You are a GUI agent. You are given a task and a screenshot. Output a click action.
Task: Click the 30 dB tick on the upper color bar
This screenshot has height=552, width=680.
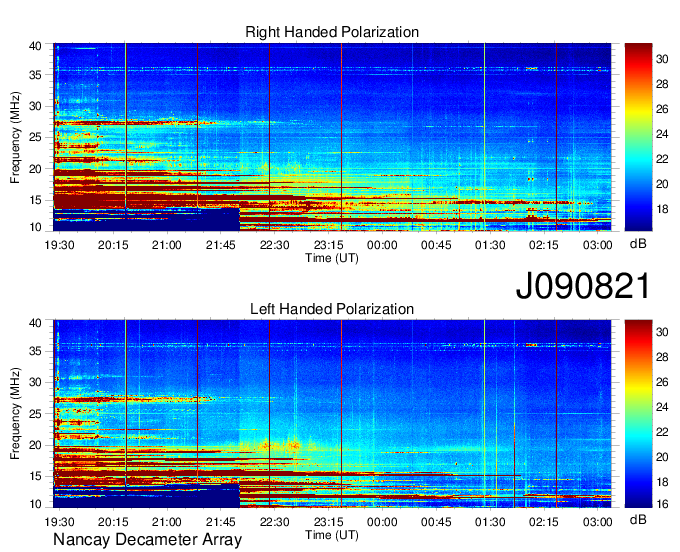pyautogui.click(x=662, y=59)
